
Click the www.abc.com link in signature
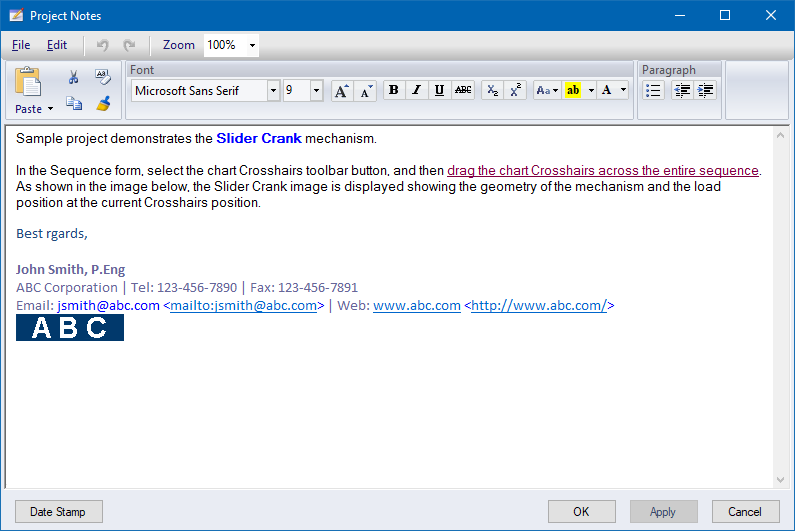416,306
